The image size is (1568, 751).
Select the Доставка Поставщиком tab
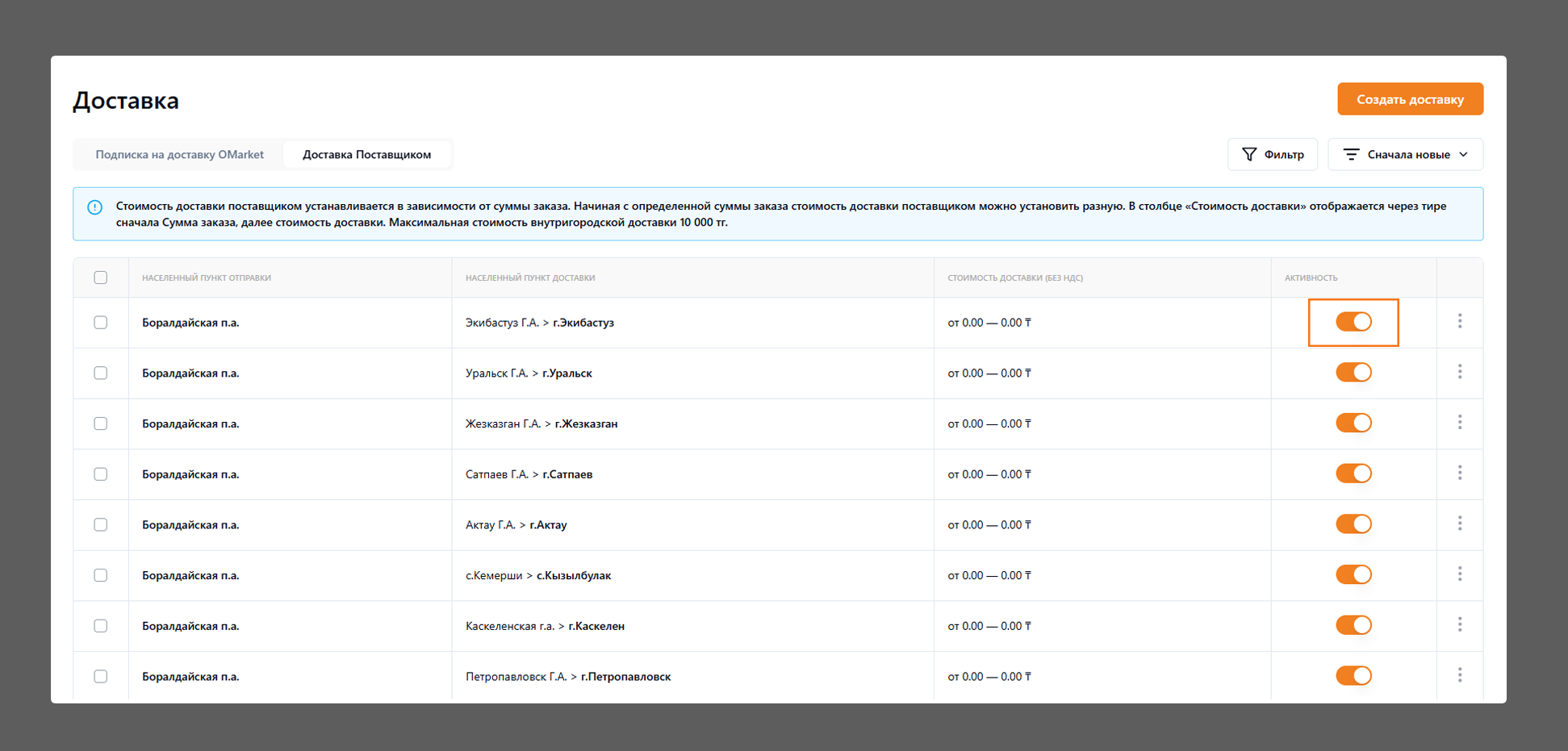point(366,154)
